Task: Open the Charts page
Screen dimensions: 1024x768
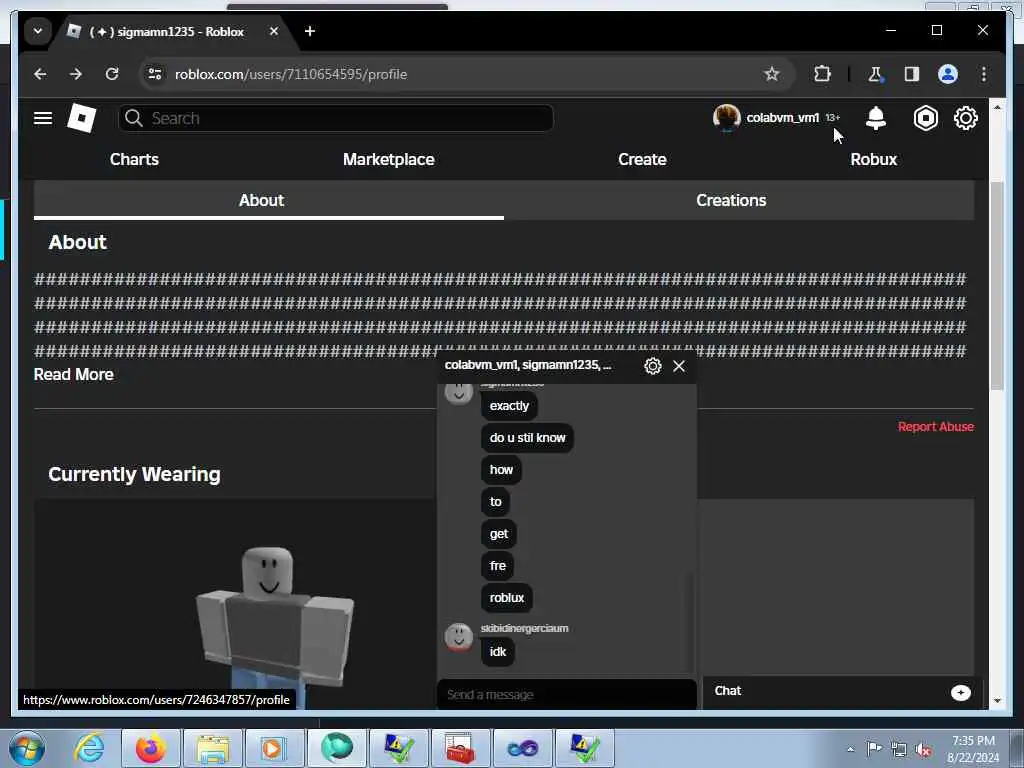Action: 134,159
